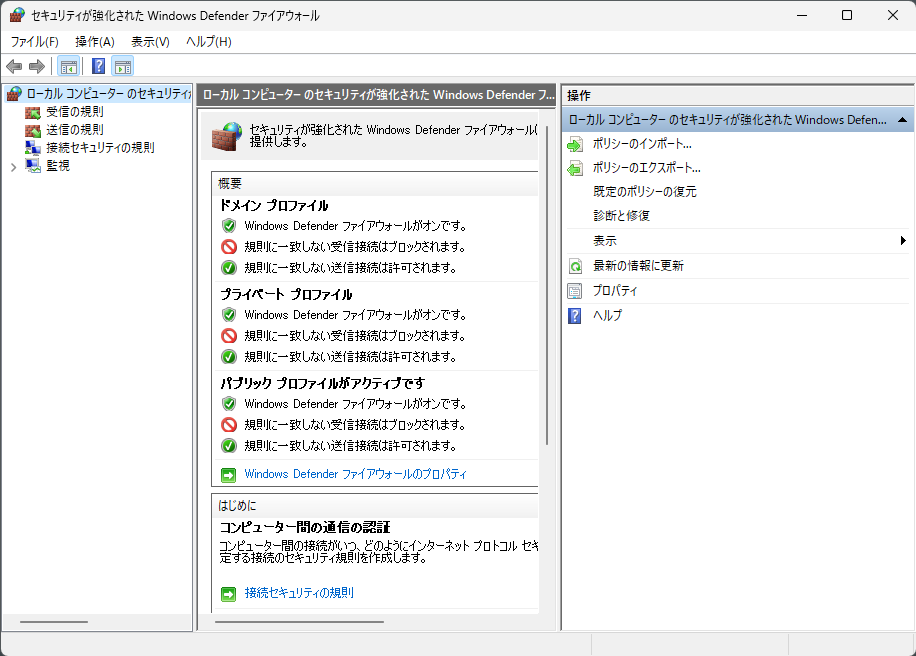Open the ファイル(F) menu
Viewport: 916px width, 656px height.
[35, 41]
